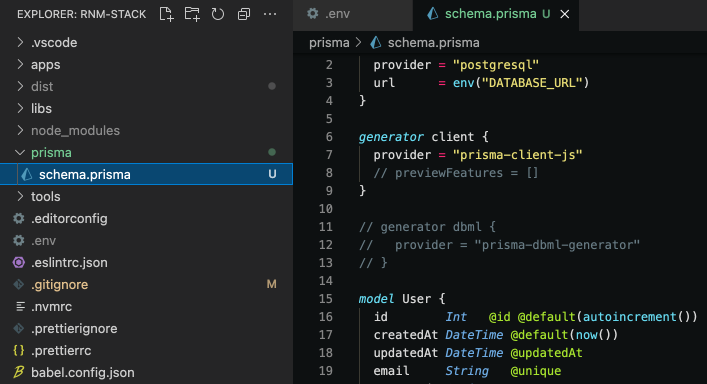Click the braces icon beside .prettierrc

tap(18, 350)
